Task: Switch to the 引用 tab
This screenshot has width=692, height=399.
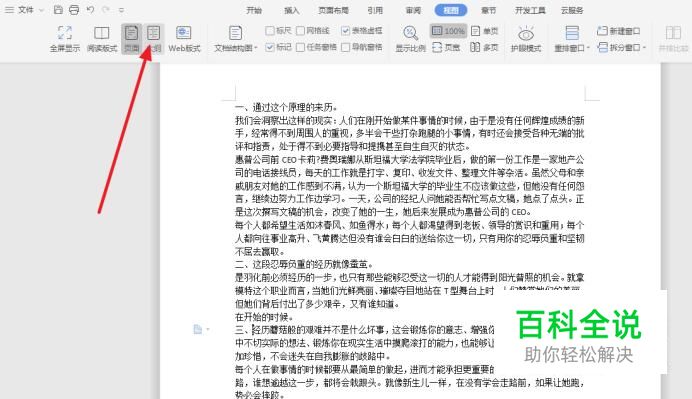Action: 375,10
